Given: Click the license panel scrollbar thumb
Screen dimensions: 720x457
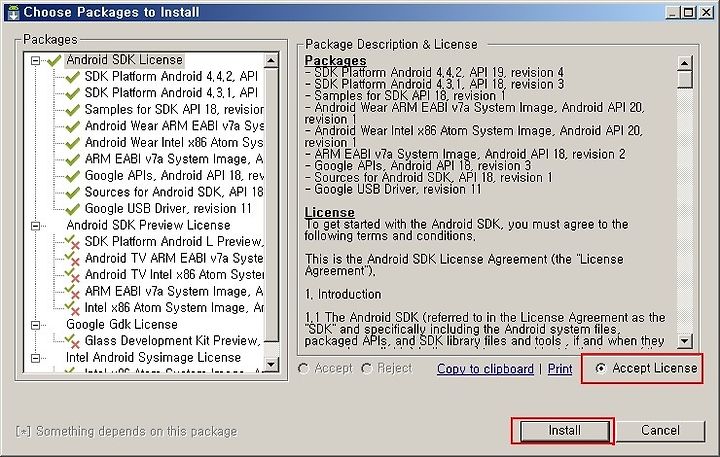Looking at the screenshot, I should click(685, 79).
